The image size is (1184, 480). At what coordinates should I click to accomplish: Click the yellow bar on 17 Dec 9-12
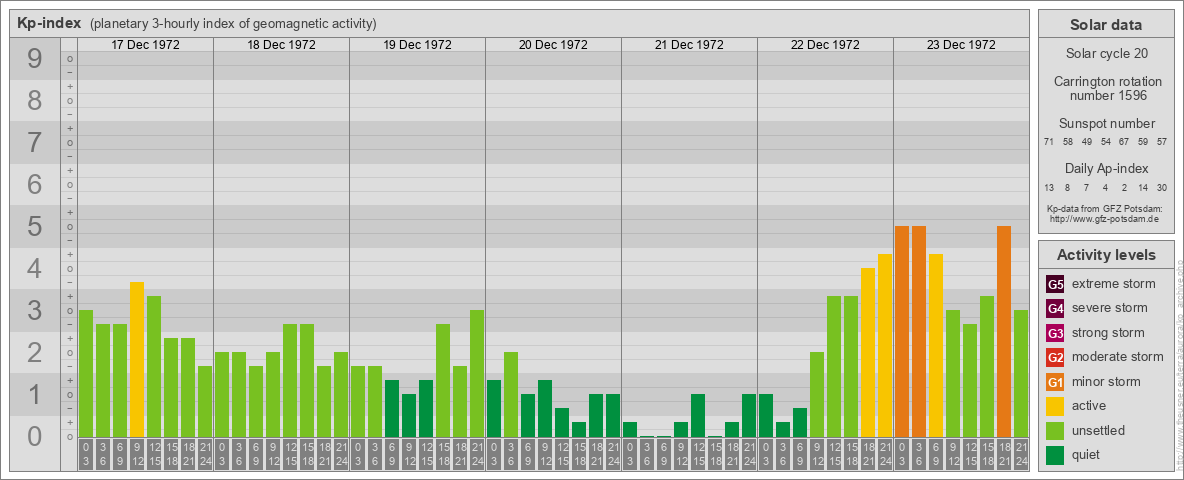click(x=137, y=359)
